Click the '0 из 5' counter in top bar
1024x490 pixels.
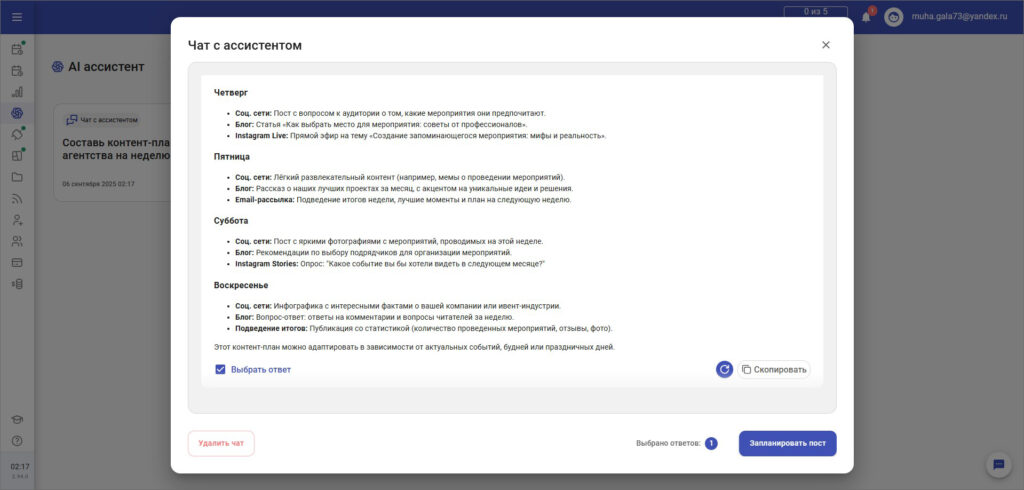click(x=815, y=12)
